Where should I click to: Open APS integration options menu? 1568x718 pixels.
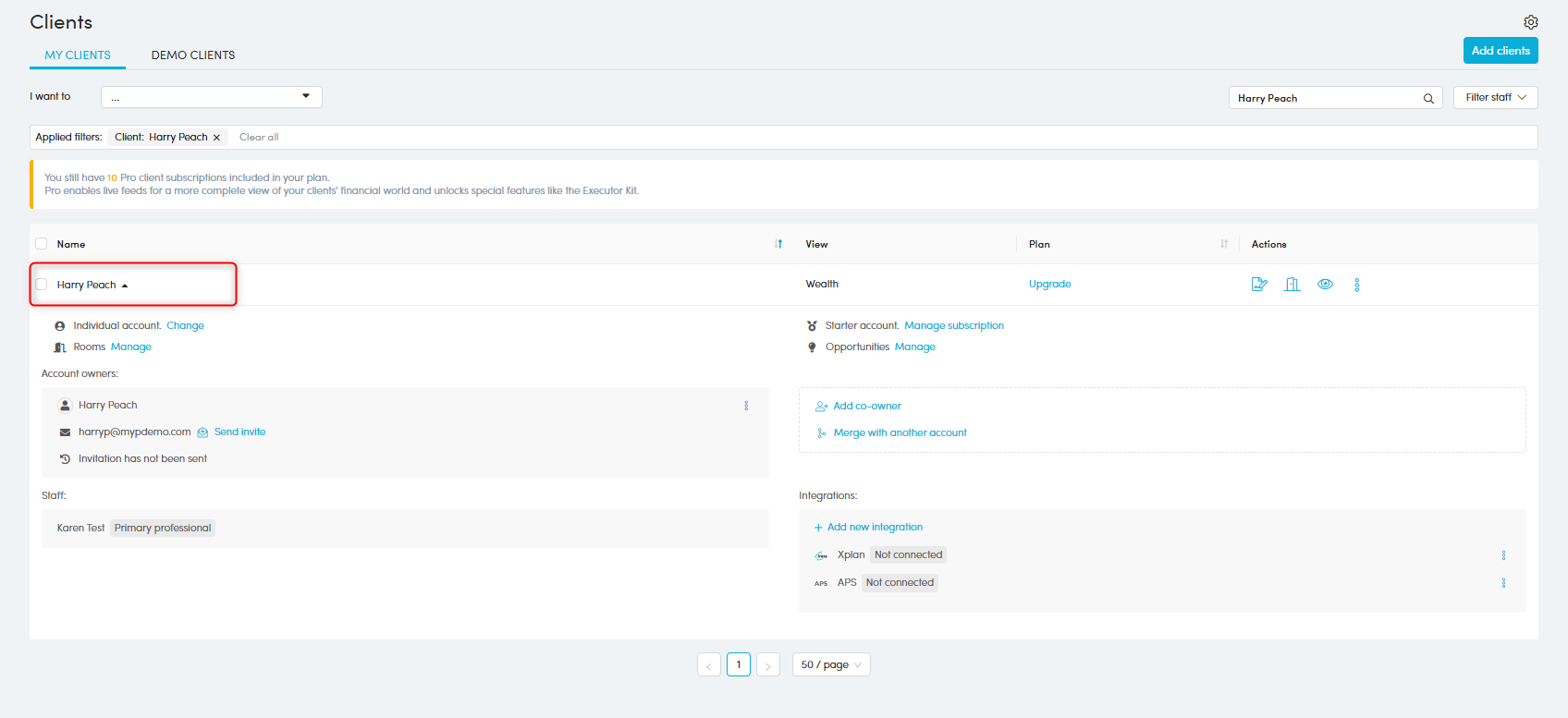click(x=1503, y=583)
